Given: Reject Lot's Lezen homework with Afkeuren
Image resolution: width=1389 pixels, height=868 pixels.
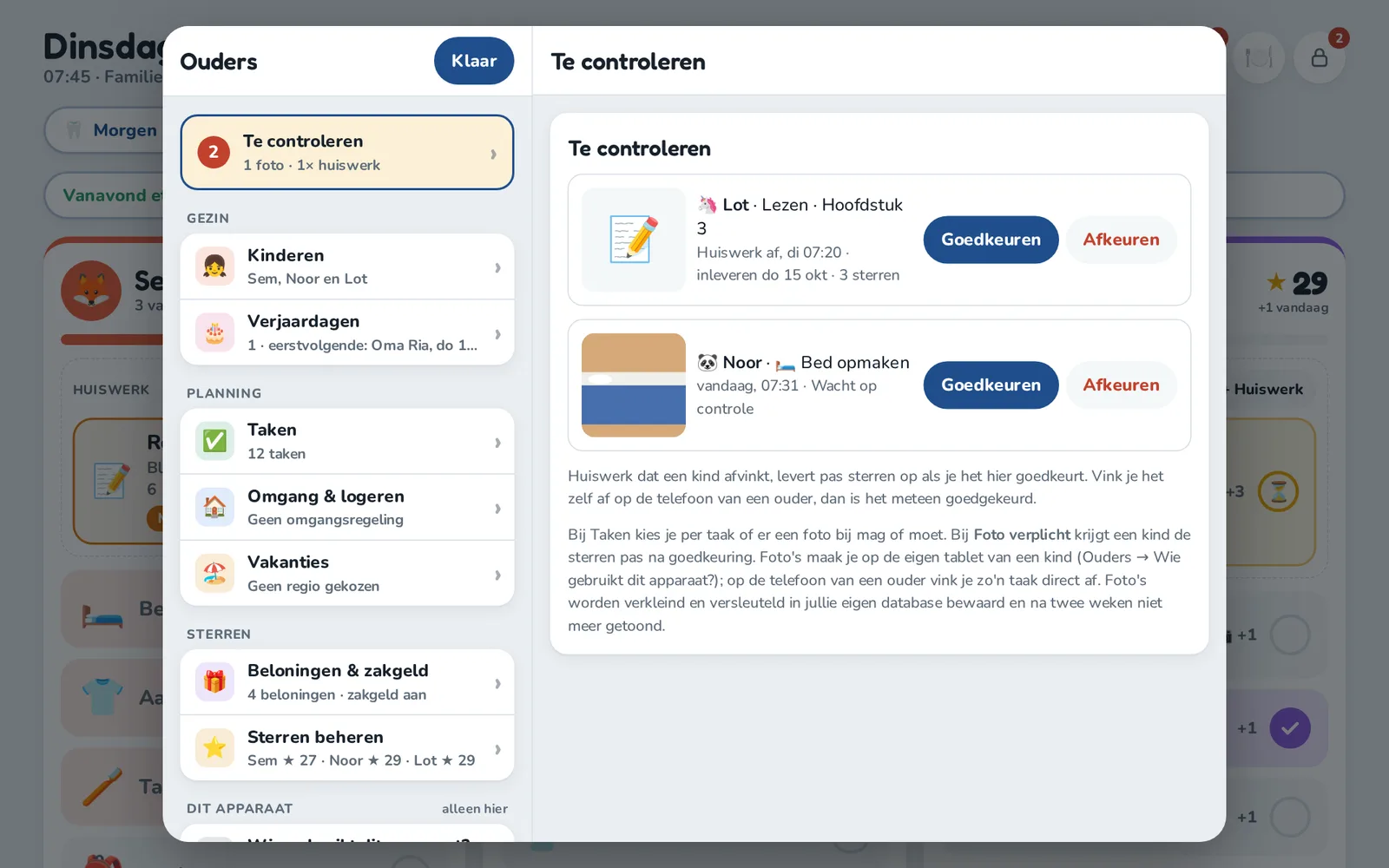Looking at the screenshot, I should [1121, 240].
